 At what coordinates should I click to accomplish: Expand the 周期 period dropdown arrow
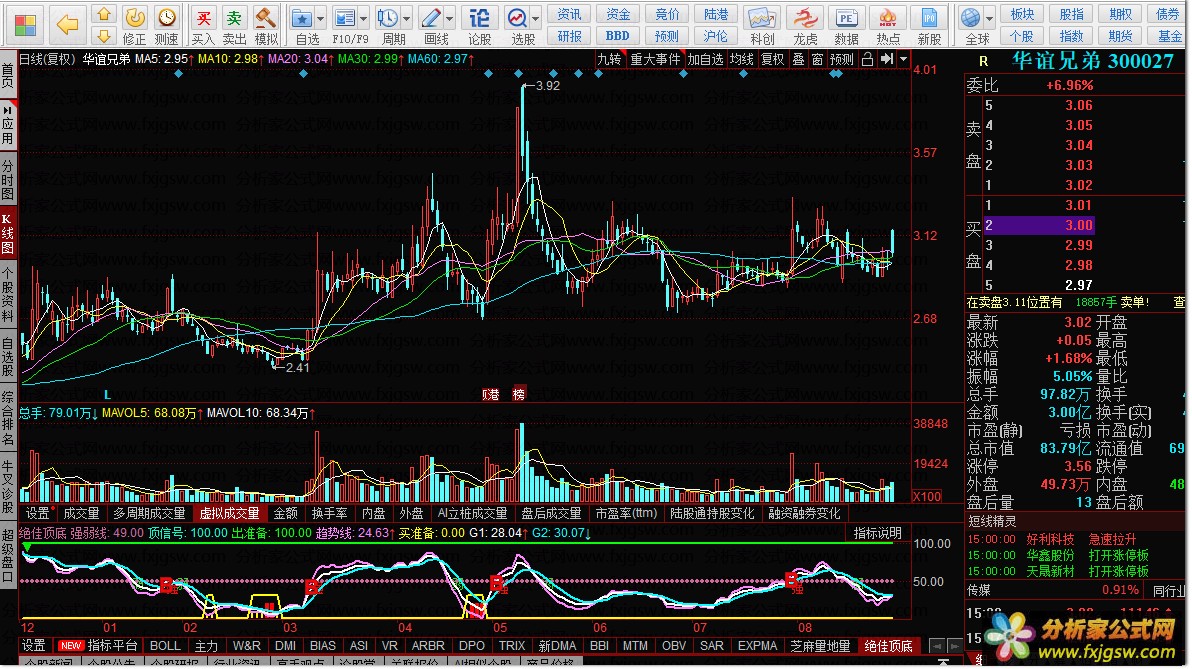[x=407, y=18]
